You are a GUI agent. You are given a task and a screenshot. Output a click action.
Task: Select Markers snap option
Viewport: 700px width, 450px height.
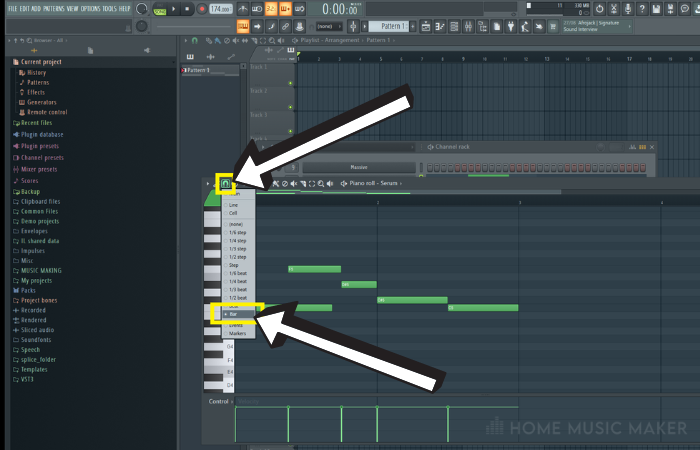tap(239, 333)
